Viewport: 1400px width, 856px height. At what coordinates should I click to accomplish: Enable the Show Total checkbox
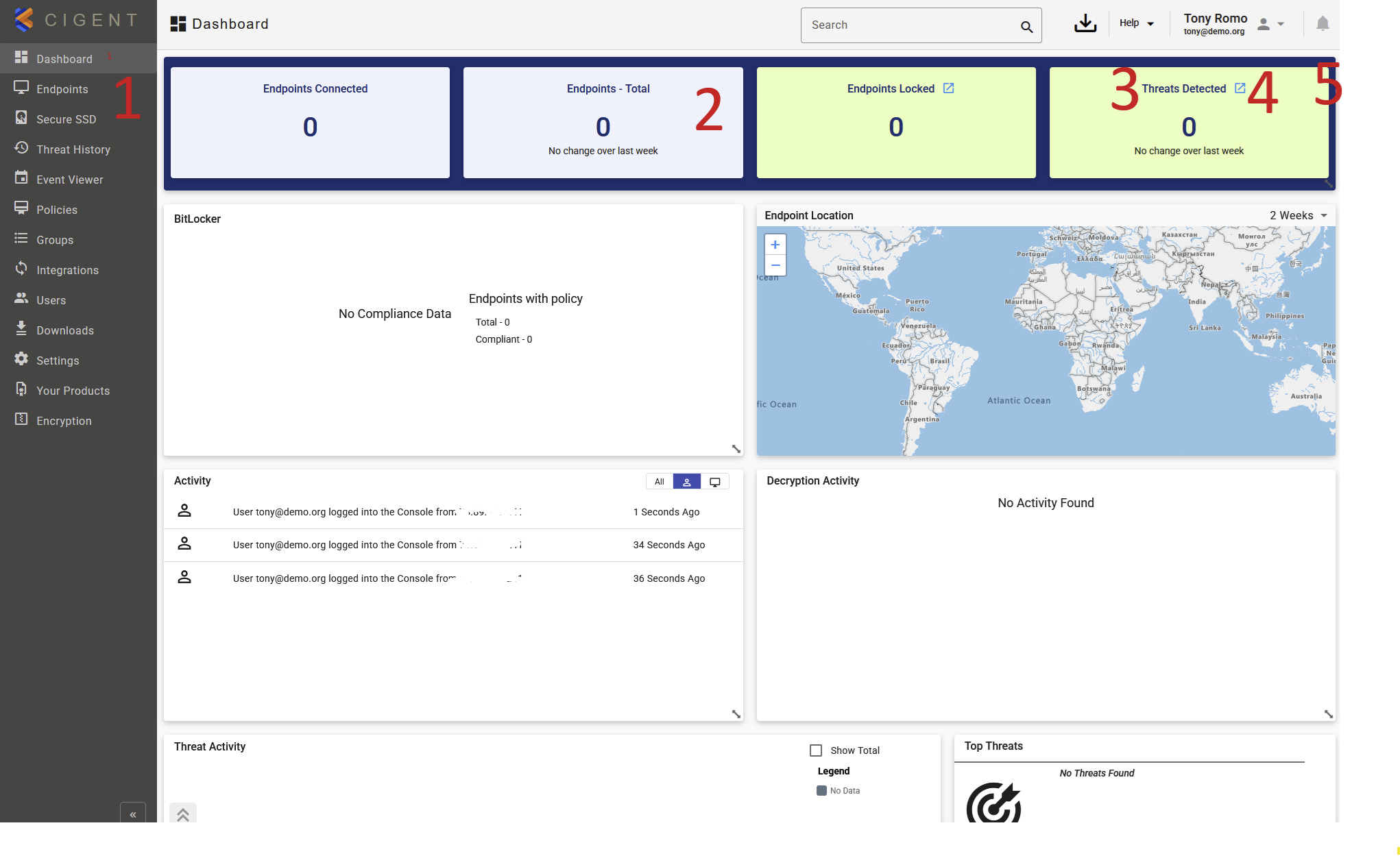pyautogui.click(x=816, y=750)
